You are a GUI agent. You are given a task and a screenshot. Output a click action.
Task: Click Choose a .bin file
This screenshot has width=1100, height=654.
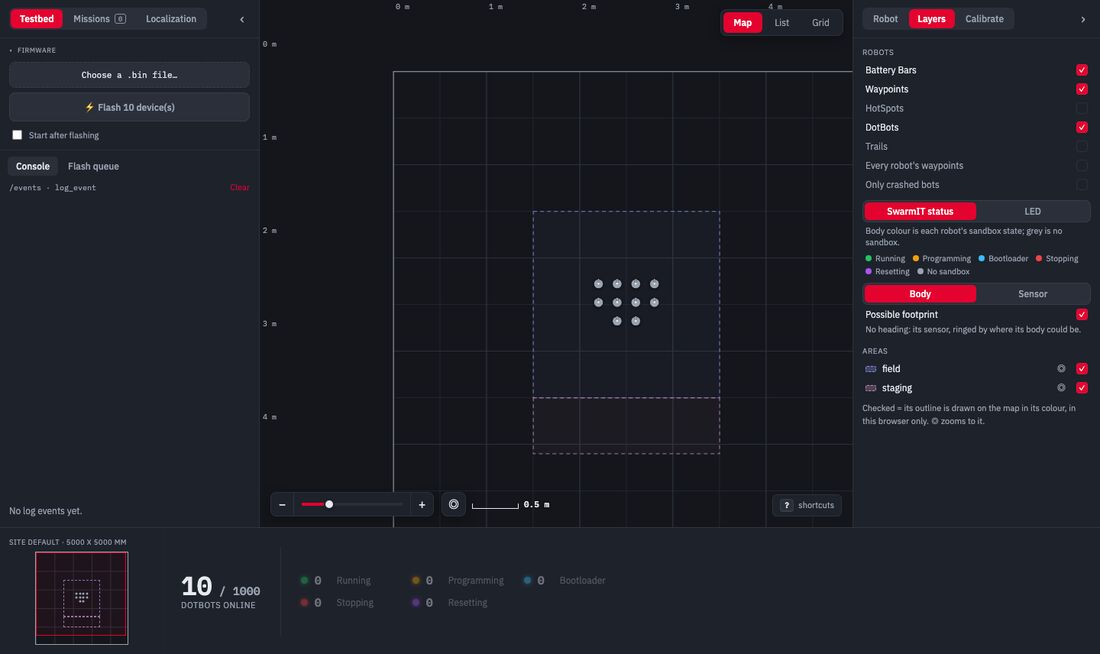tap(129, 74)
